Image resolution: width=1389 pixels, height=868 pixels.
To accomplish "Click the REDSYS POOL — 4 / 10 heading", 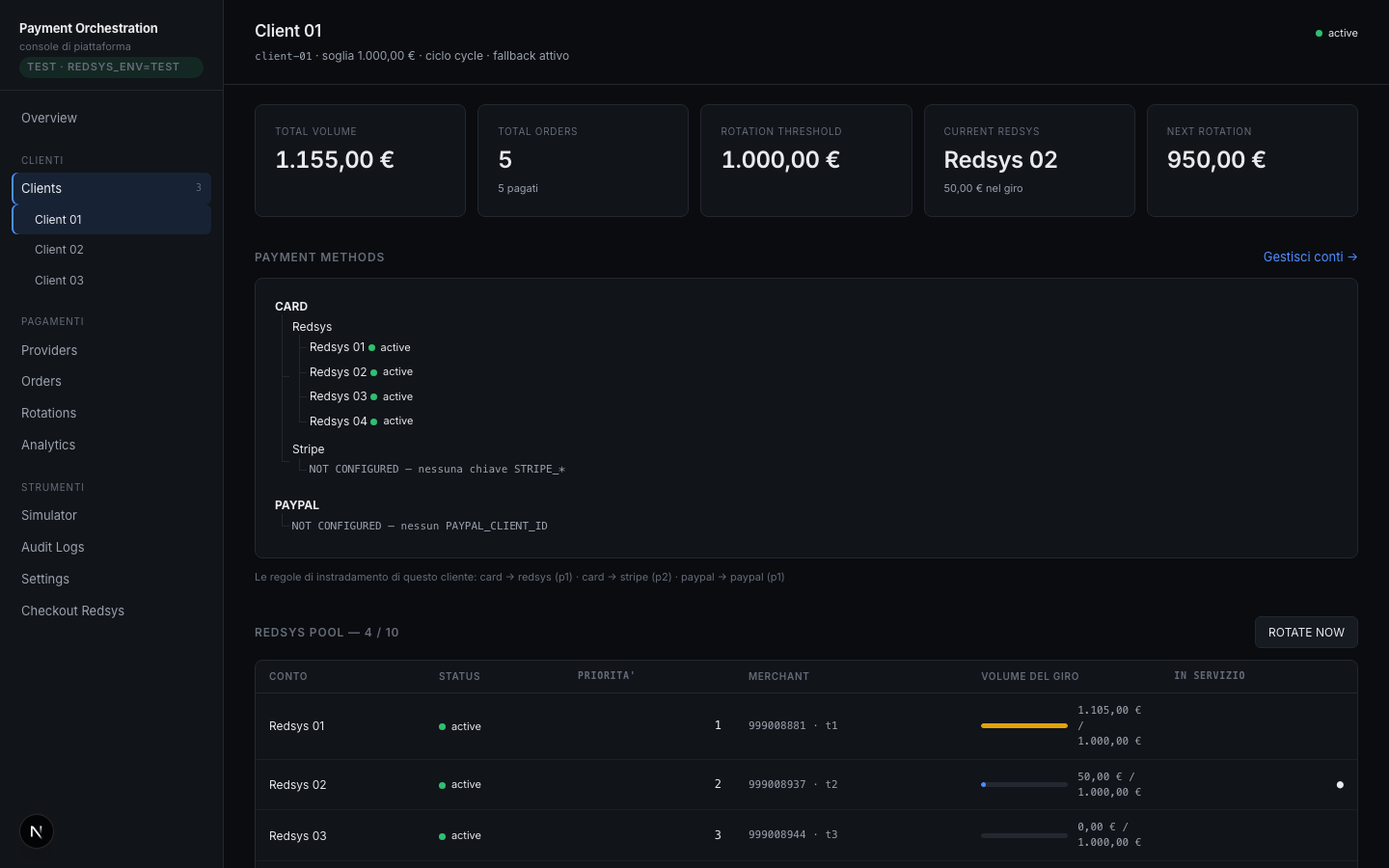I will (x=326, y=633).
